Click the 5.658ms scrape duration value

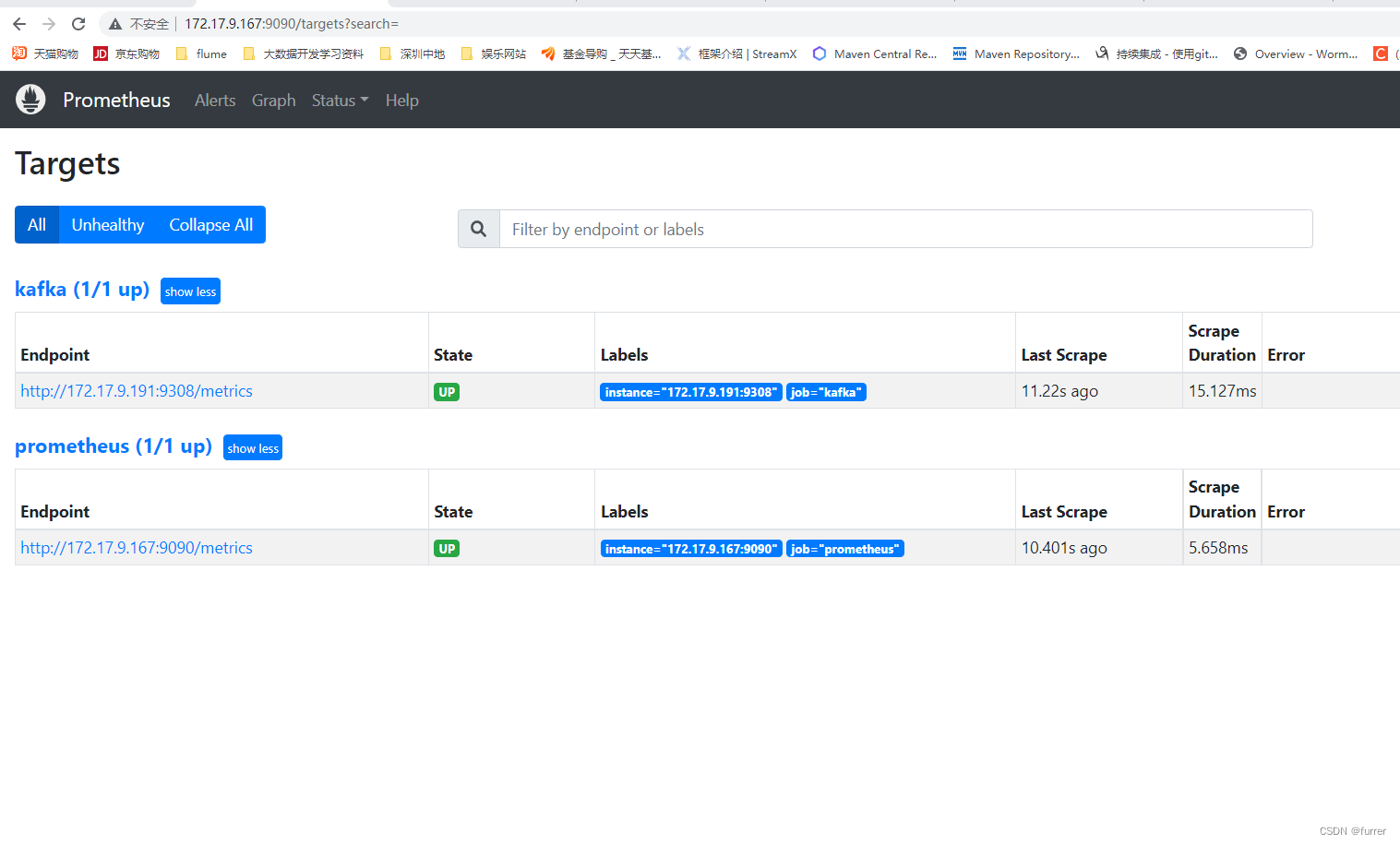click(x=1218, y=548)
